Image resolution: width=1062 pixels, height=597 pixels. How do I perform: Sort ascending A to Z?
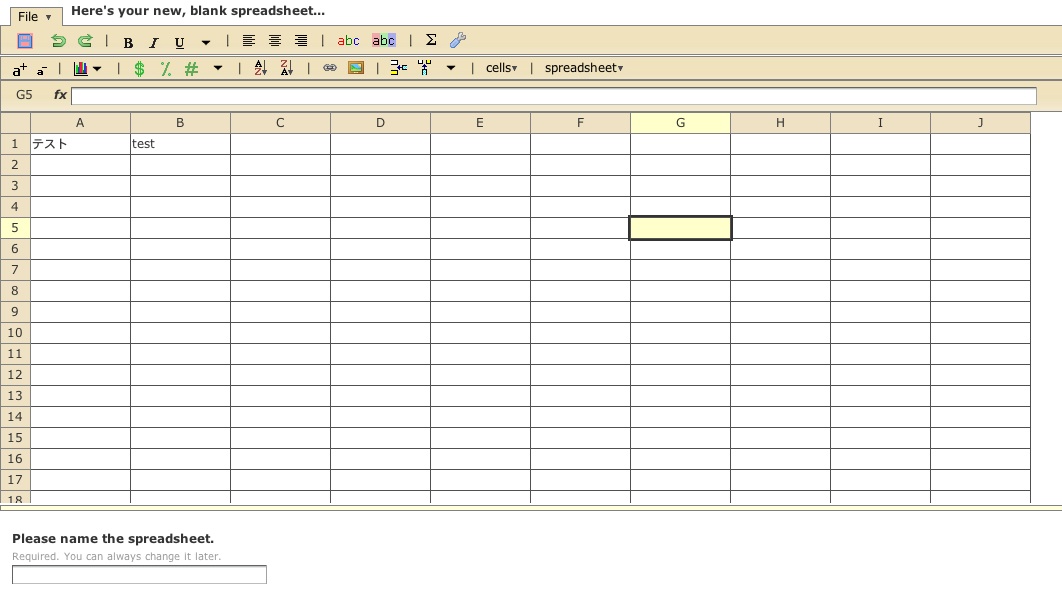tap(260, 68)
